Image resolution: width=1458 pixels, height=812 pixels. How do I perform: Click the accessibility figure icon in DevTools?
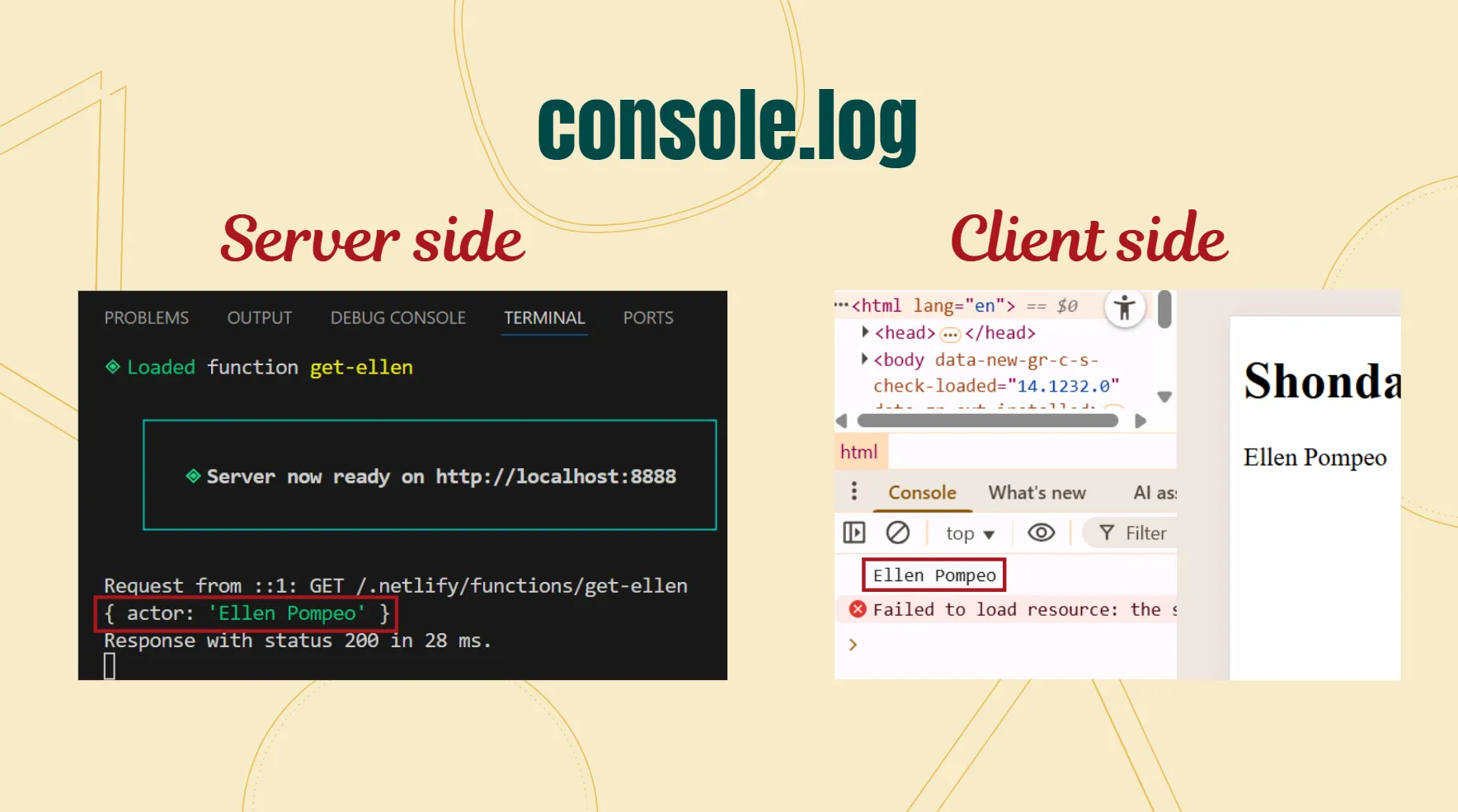[1124, 307]
